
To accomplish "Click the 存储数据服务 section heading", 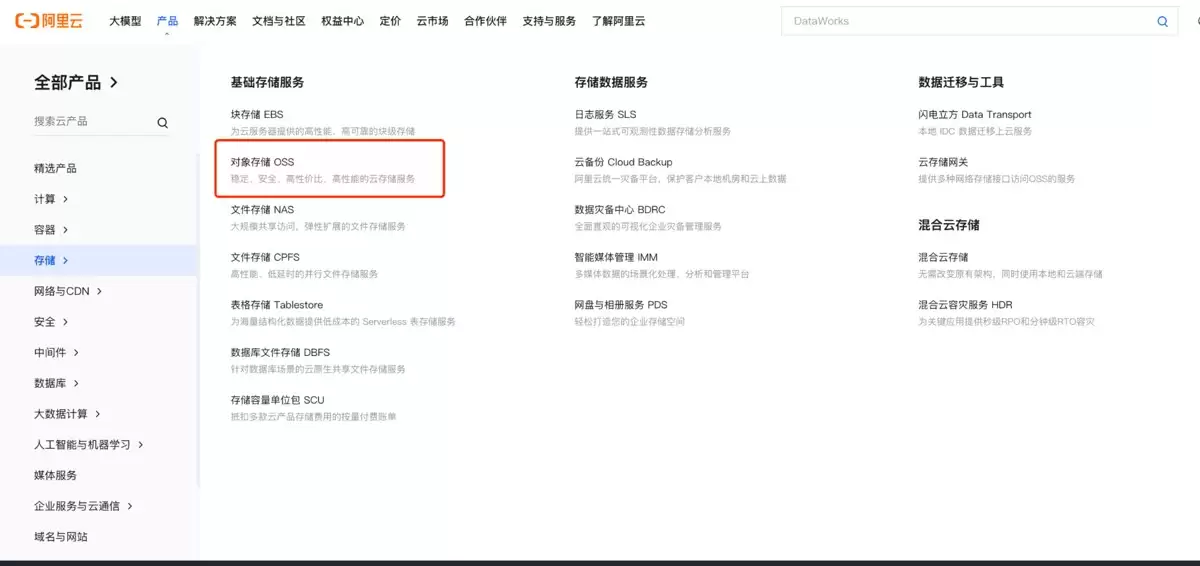I will 611,82.
